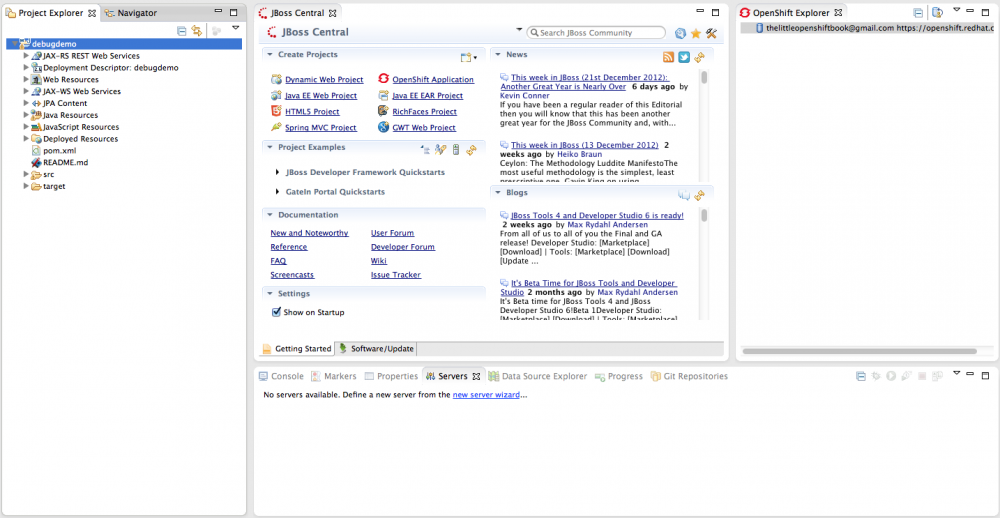
Task: Switch to the Software/Update tab
Action: coord(376,349)
